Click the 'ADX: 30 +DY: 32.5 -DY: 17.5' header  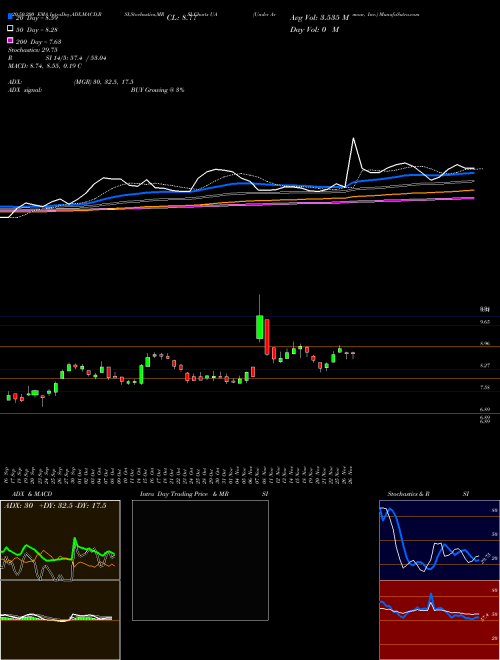pos(55,506)
